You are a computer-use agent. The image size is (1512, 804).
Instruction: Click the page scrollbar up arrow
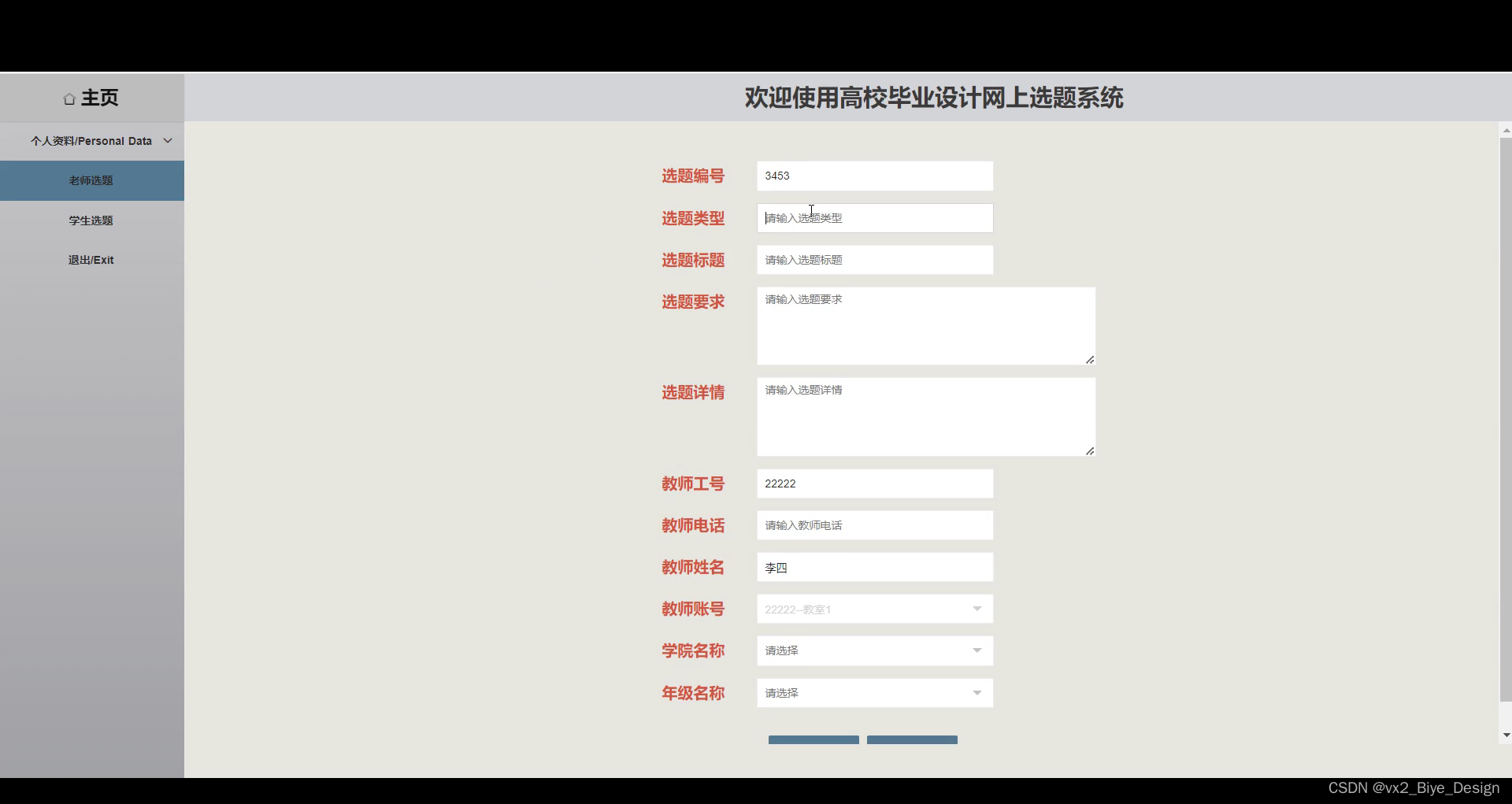pyautogui.click(x=1506, y=131)
